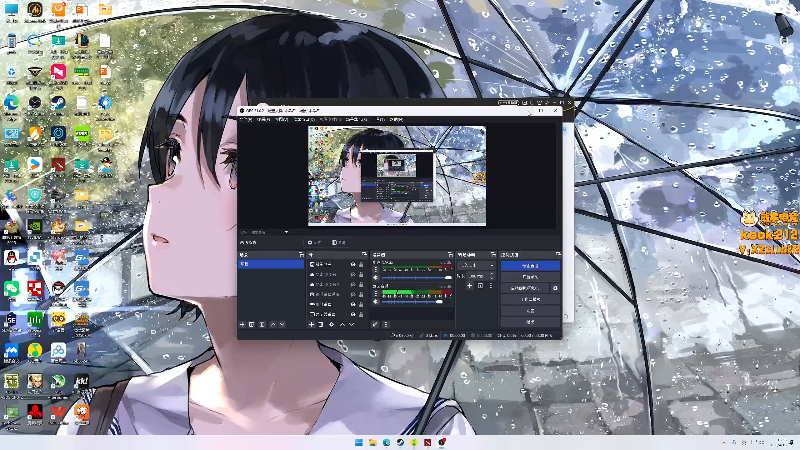Remove the configurable scene transition
This screenshot has width=800, height=450.
[480, 286]
